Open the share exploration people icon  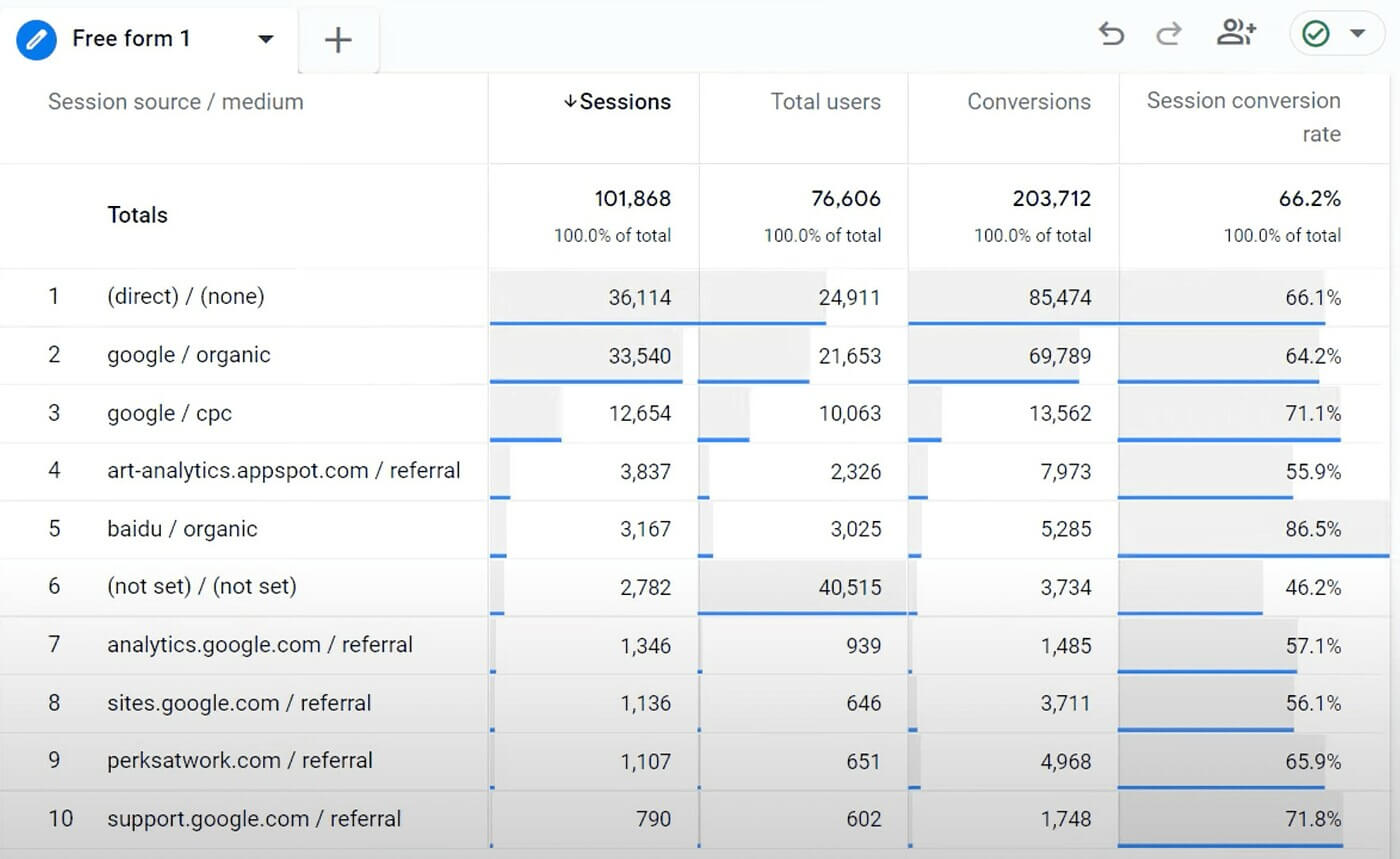(1236, 34)
